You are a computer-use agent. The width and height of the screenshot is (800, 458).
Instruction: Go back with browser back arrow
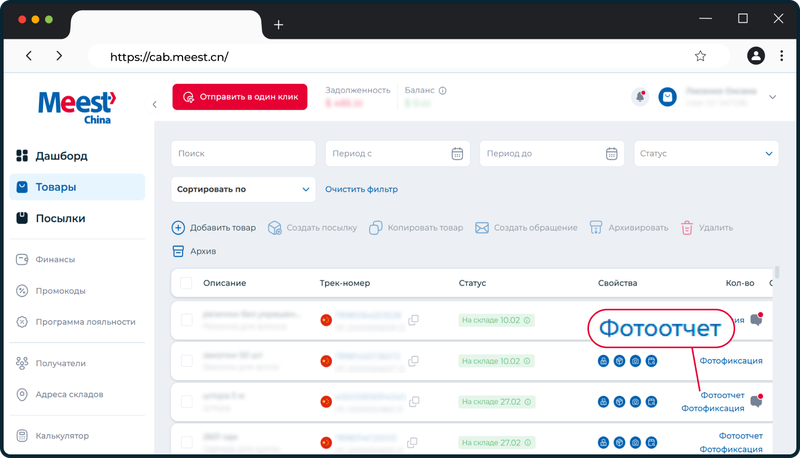[x=29, y=56]
